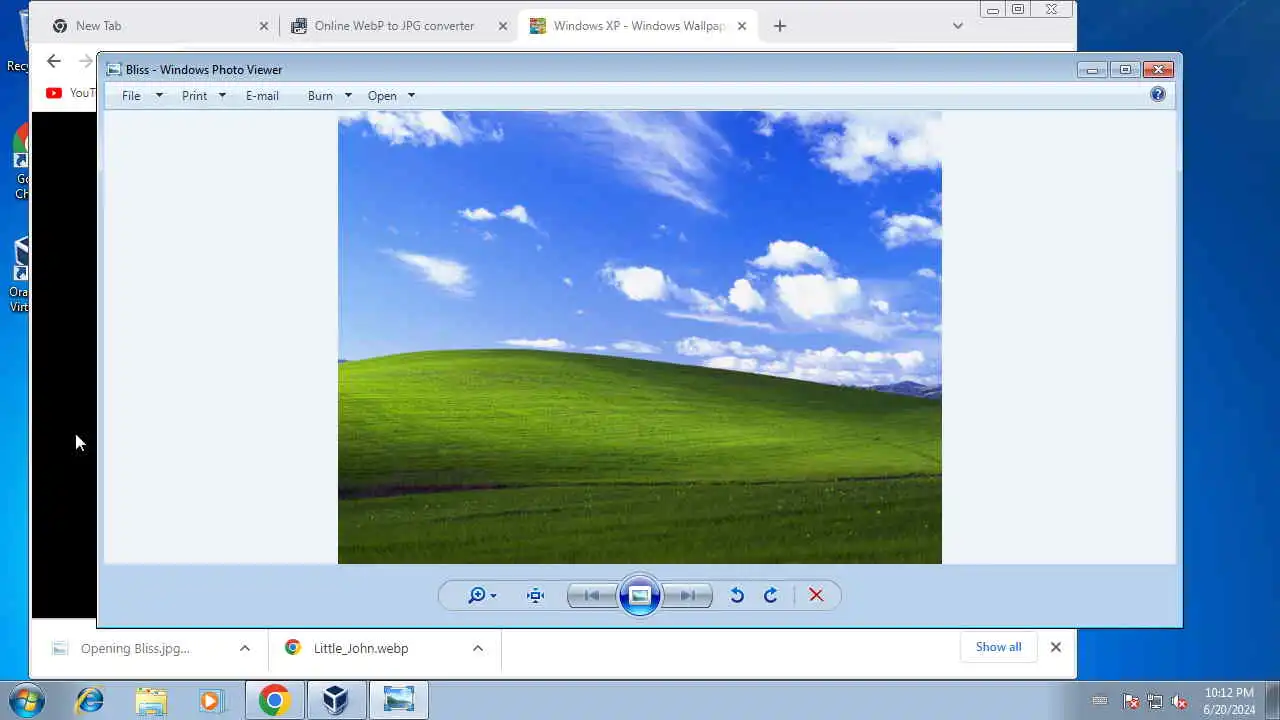
Task: Switch to Chrome on the taskbar
Action: coord(274,700)
